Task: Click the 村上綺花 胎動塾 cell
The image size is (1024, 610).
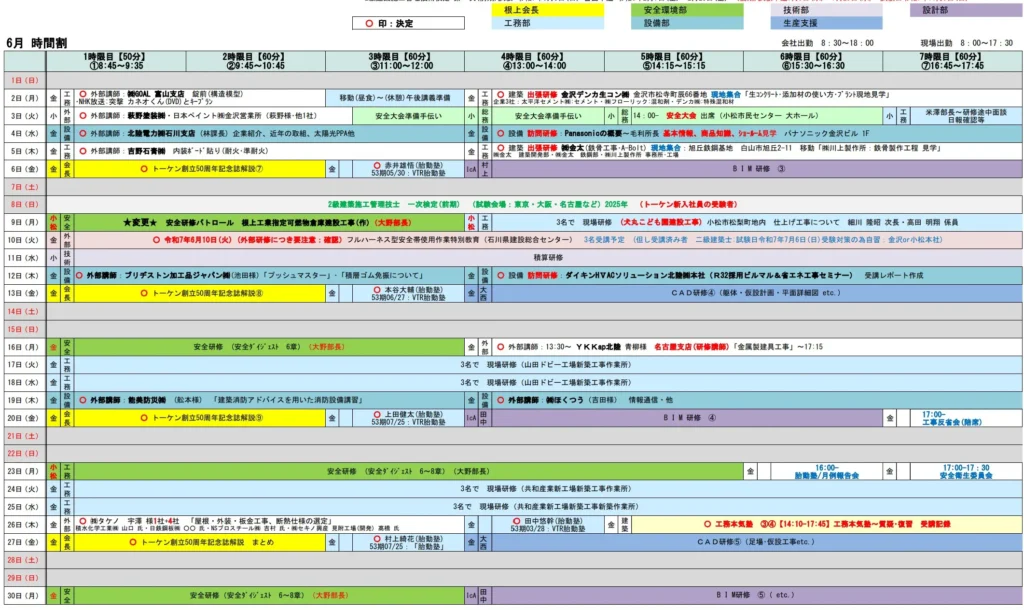Action: pyautogui.click(x=408, y=542)
